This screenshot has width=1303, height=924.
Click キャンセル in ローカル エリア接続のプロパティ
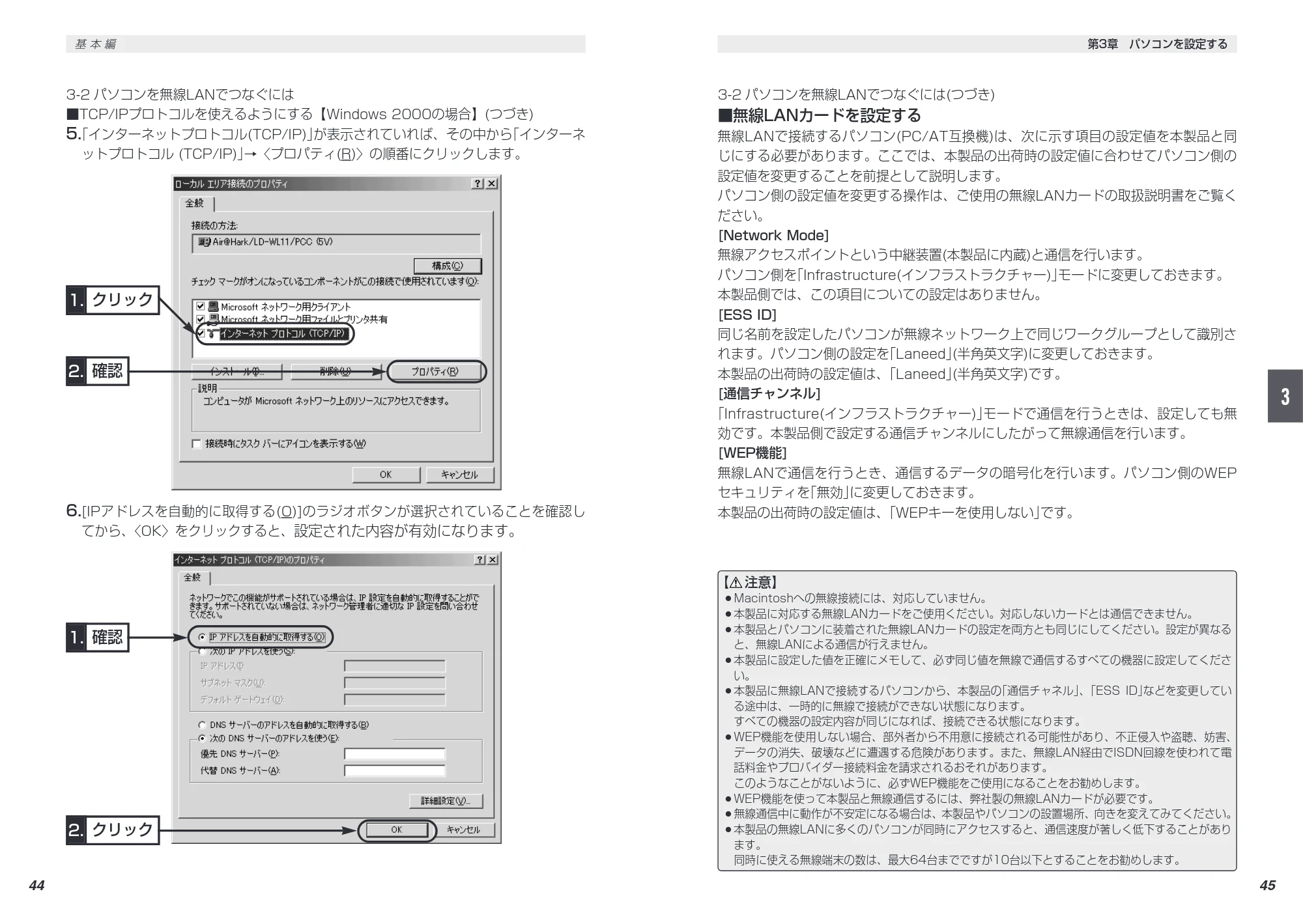tap(459, 475)
